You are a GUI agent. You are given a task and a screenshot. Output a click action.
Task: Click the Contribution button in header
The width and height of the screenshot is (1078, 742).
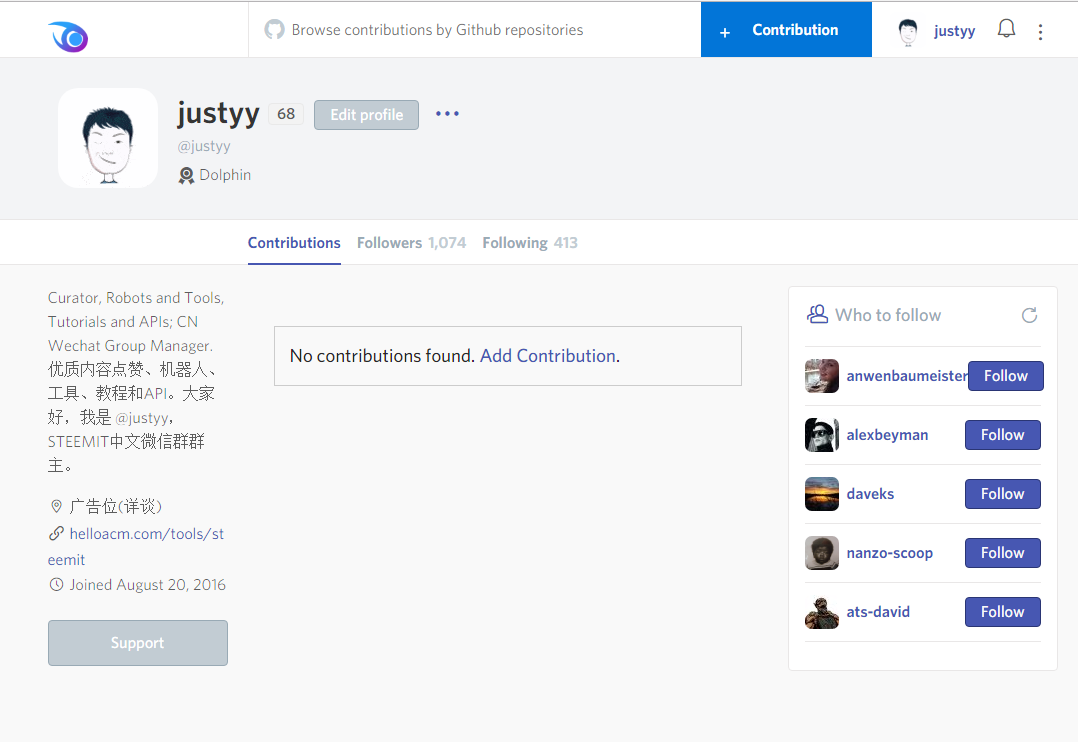(786, 30)
